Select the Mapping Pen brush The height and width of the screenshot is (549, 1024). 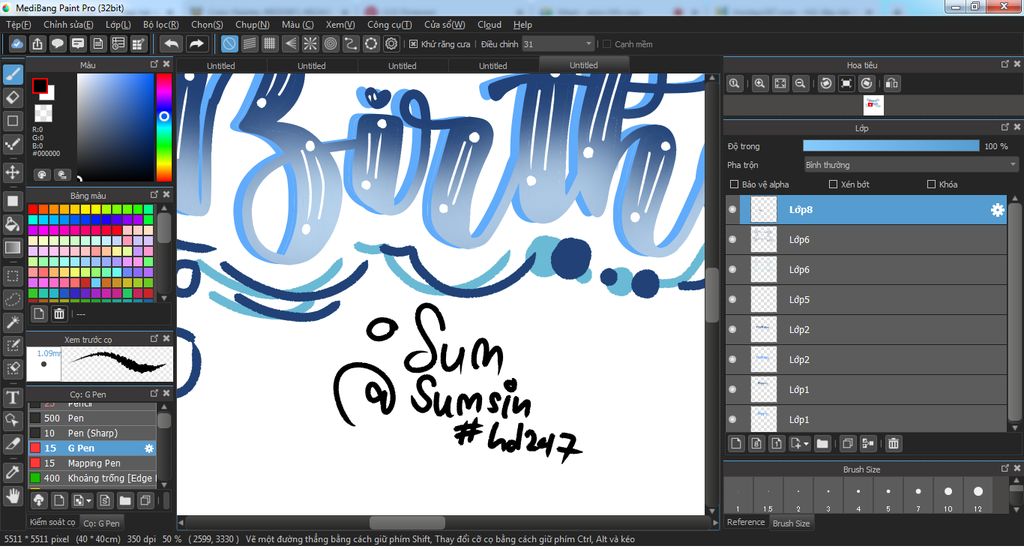(x=91, y=463)
